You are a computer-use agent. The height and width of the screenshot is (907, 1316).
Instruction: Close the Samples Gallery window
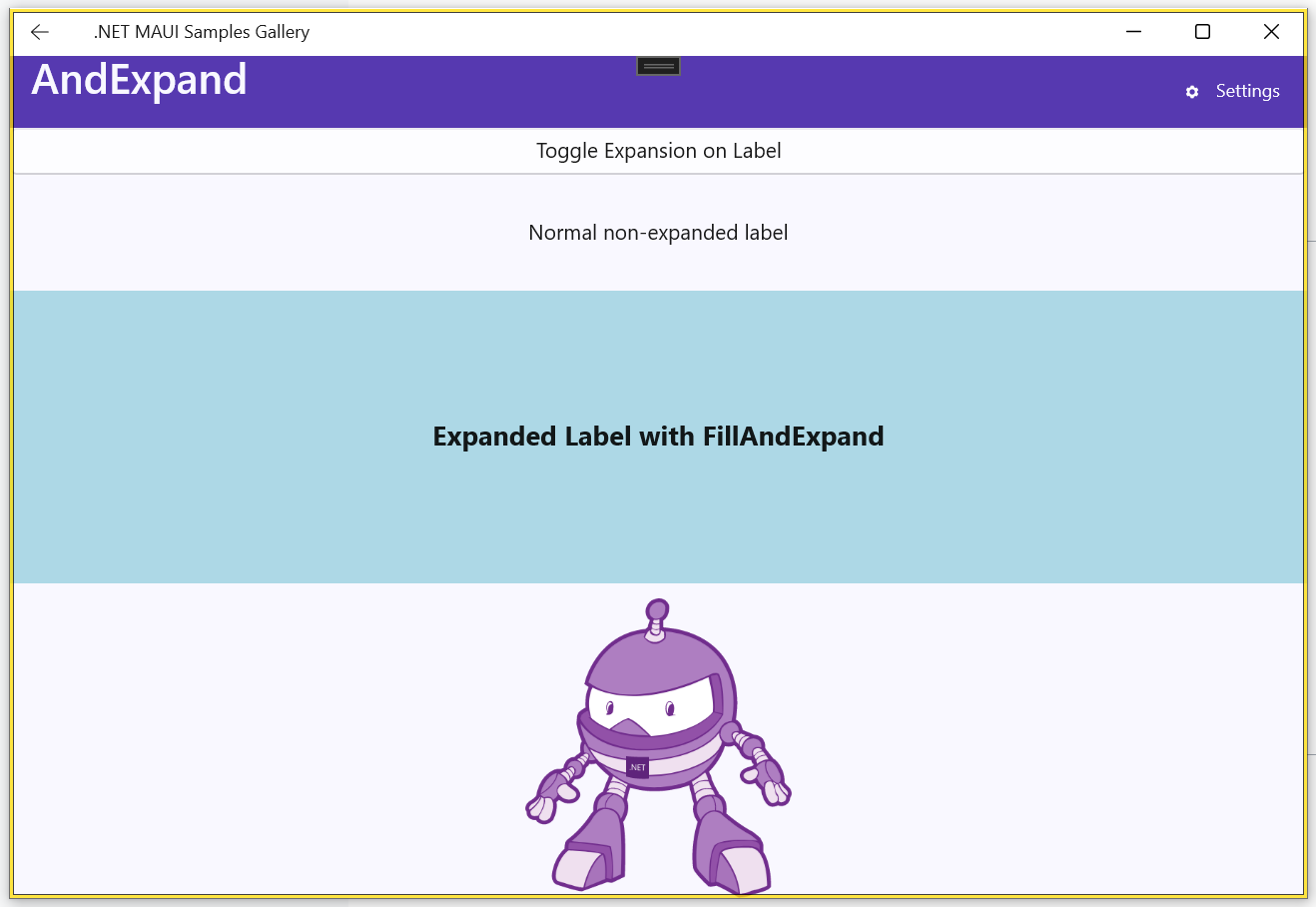tap(1271, 32)
